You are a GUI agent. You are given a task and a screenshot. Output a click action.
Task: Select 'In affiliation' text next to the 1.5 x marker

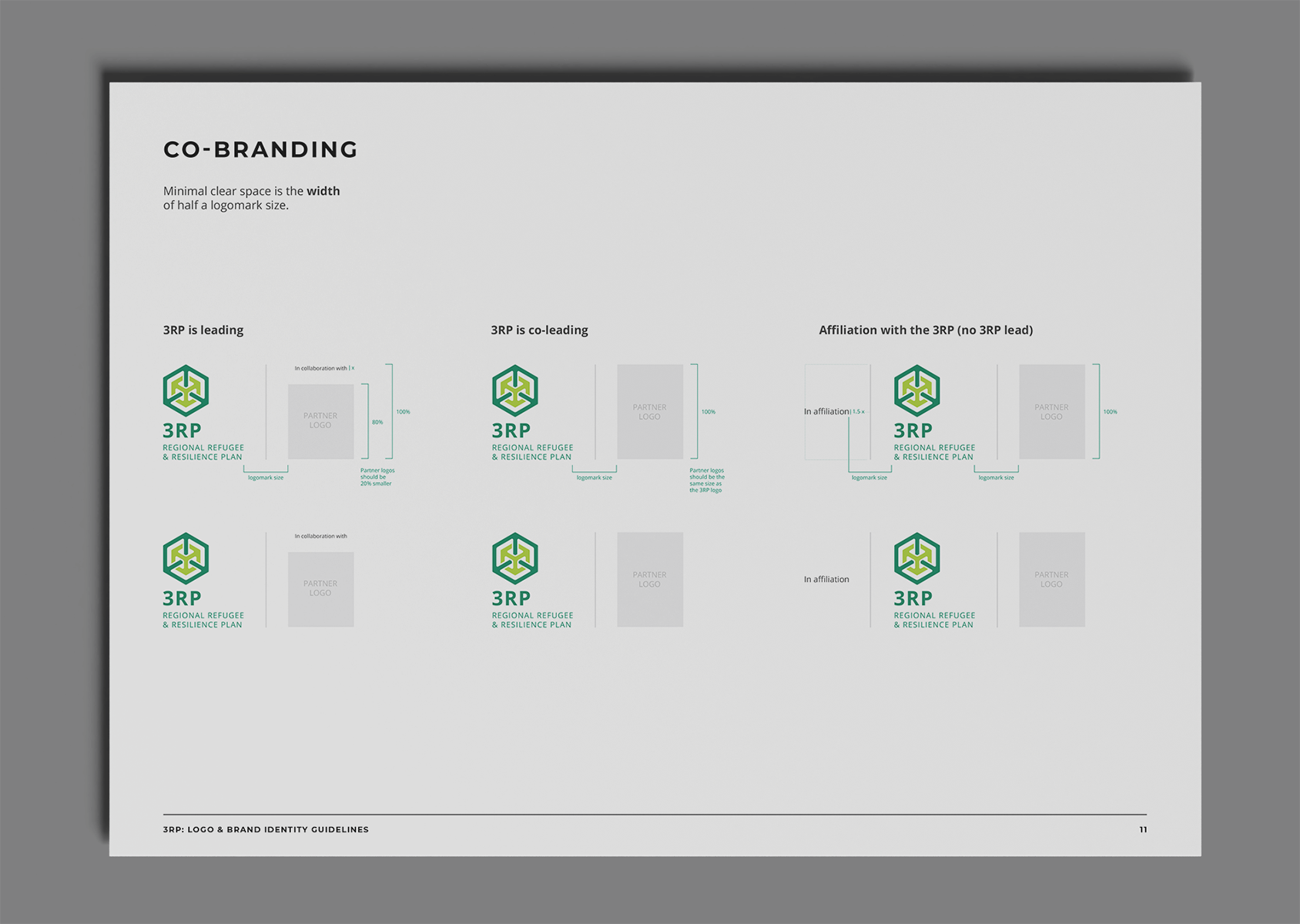click(826, 411)
